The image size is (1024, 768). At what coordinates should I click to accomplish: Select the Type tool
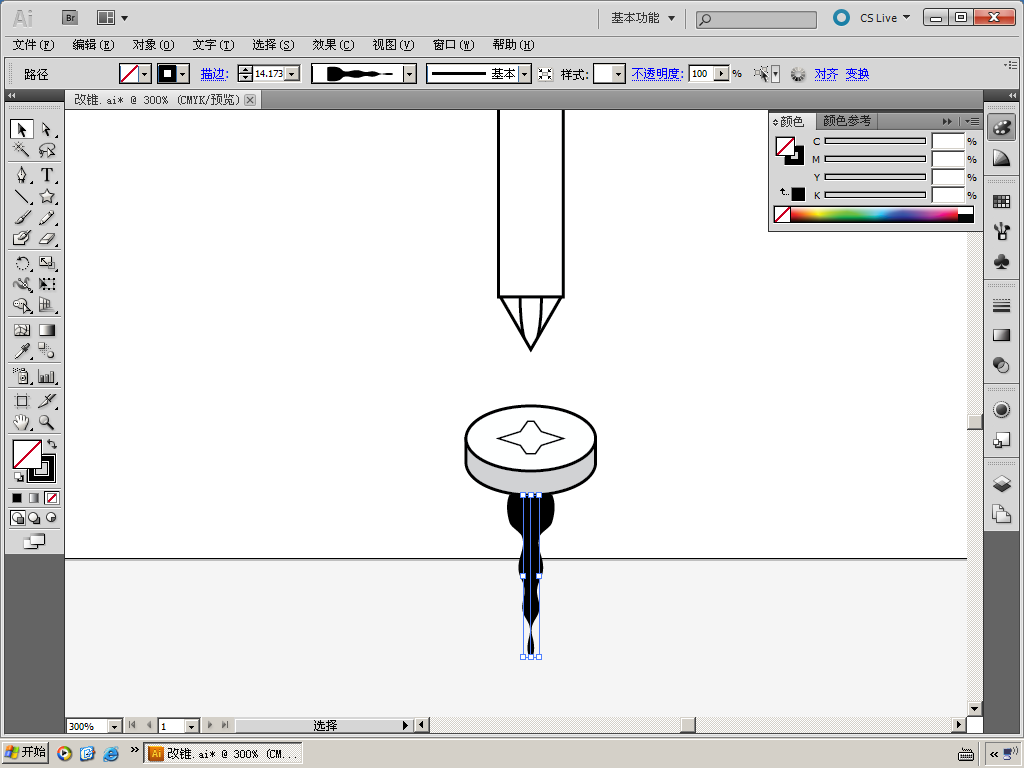tap(47, 174)
